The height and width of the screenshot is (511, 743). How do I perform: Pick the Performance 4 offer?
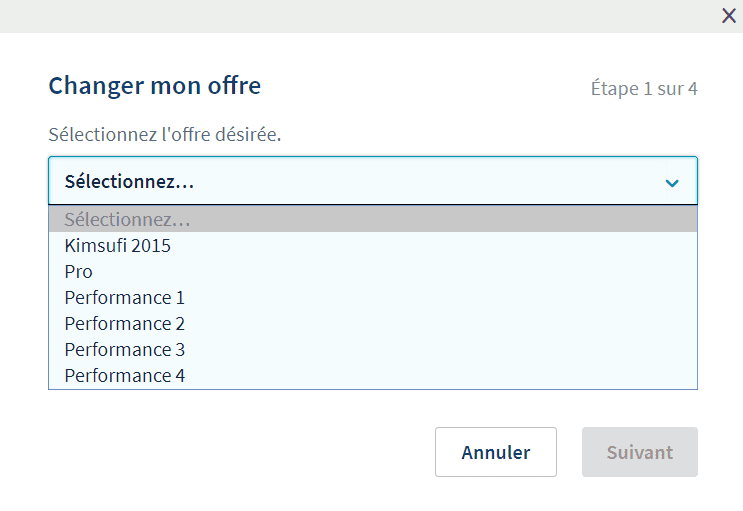coord(373,376)
